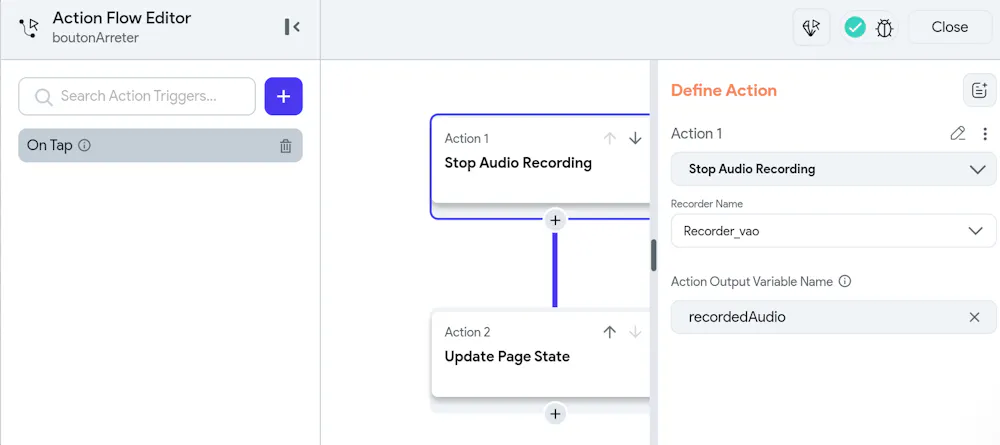Open the Recorder_vao recorder name dropdown
Image resolution: width=1000 pixels, height=445 pixels.
(834, 231)
